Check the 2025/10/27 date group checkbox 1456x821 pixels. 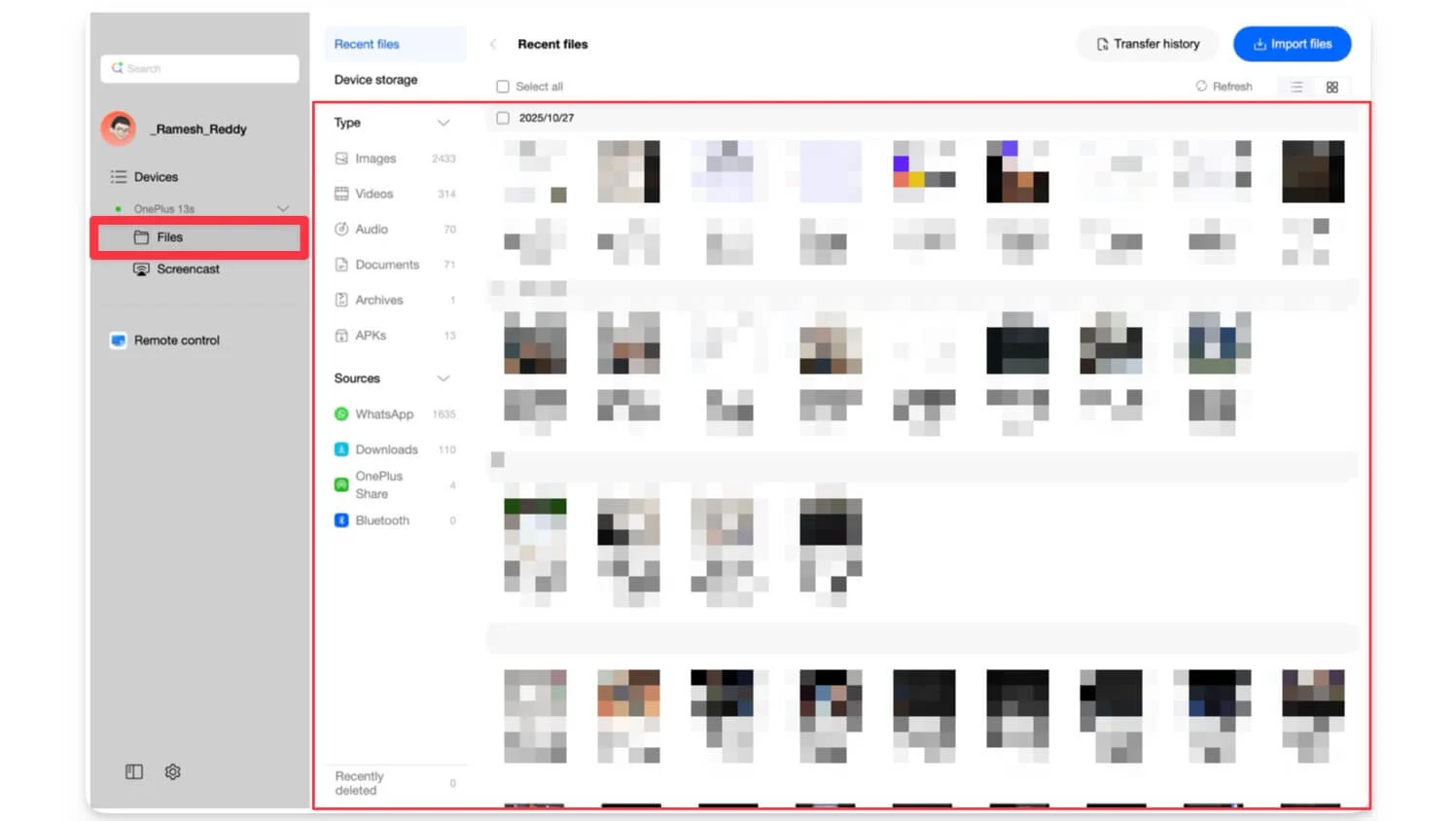click(x=503, y=117)
